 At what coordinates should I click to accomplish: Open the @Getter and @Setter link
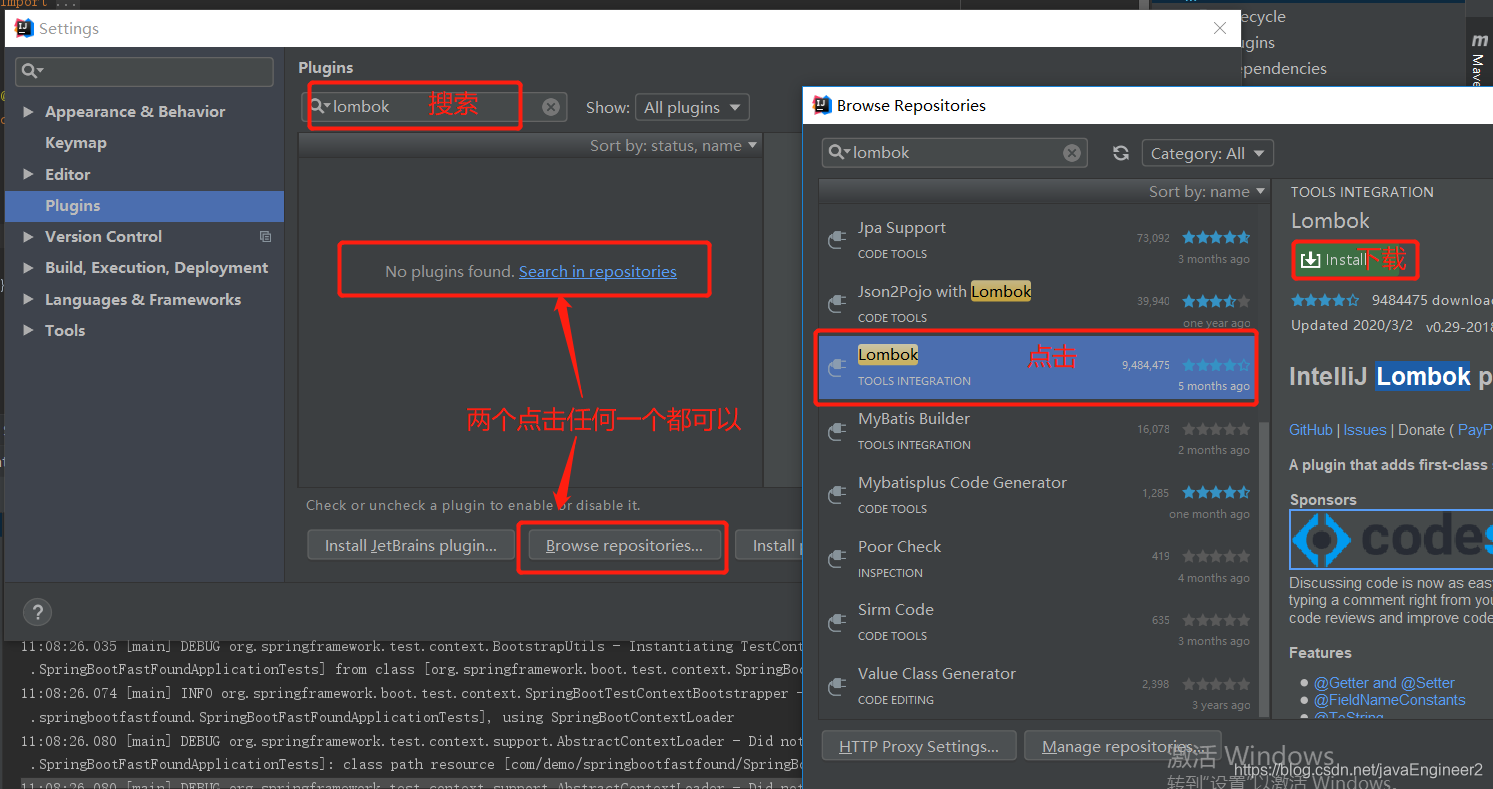click(x=1384, y=683)
